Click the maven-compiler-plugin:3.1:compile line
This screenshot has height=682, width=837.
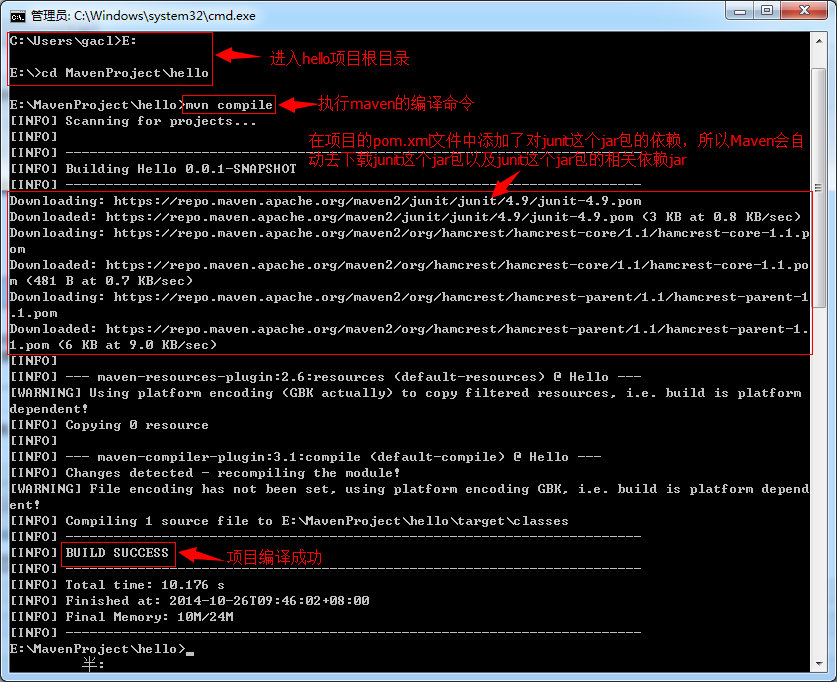pyautogui.click(x=305, y=457)
